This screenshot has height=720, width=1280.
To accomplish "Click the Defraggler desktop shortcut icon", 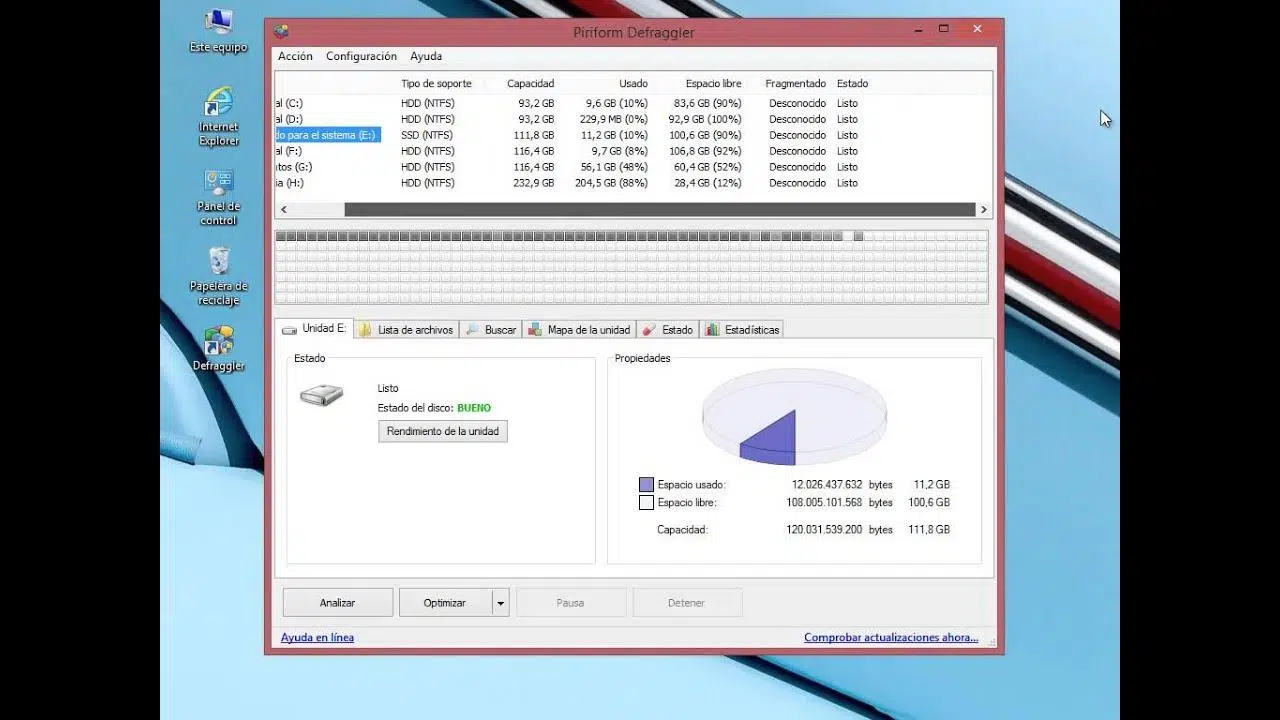I will pos(218,343).
